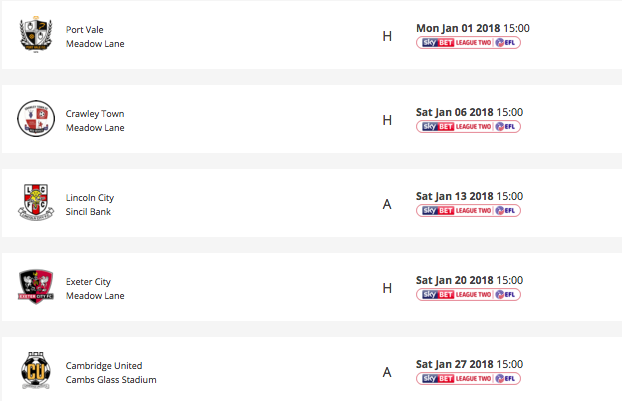The height and width of the screenshot is (401, 622).
Task: Click the Away indicator for Lincoln City
Action: 387,205
